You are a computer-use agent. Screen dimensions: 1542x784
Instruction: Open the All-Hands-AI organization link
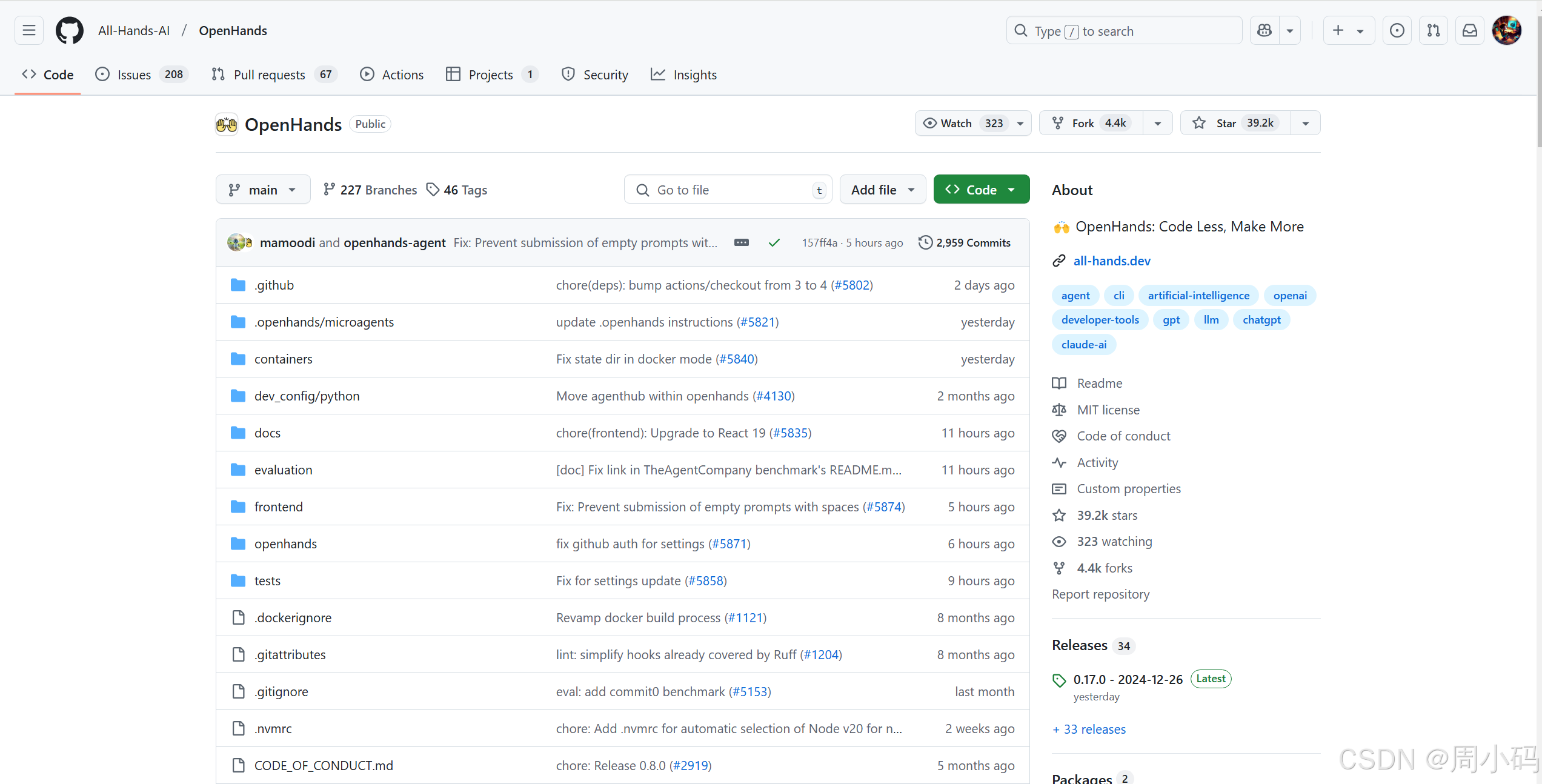click(134, 30)
